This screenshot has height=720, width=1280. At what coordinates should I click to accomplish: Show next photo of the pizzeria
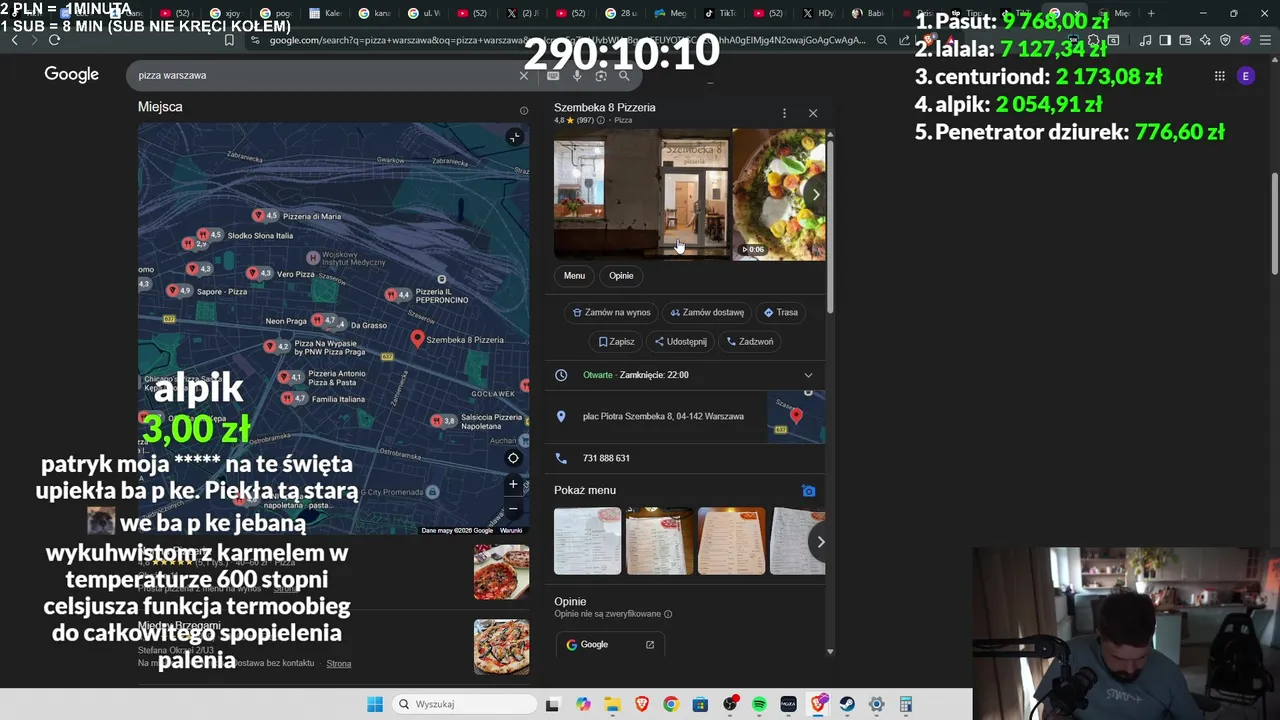(816, 195)
